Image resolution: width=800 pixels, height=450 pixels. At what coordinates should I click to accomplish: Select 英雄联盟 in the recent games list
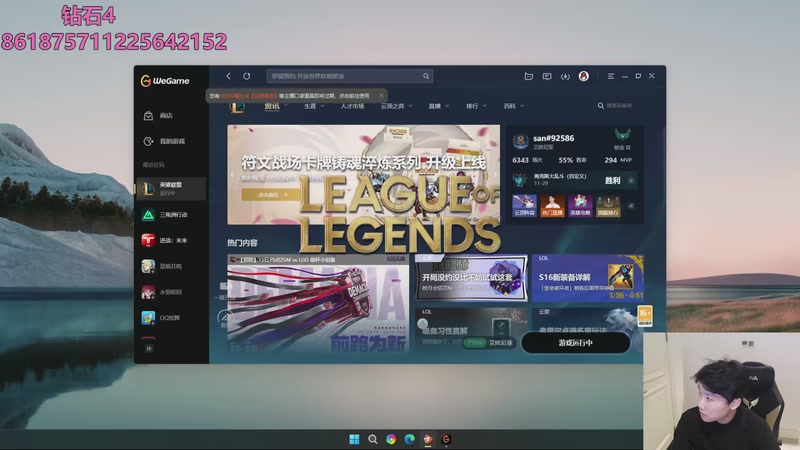[170, 189]
